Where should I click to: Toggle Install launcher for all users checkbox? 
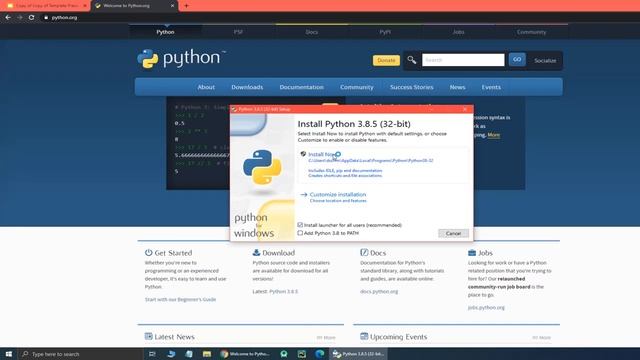300,225
